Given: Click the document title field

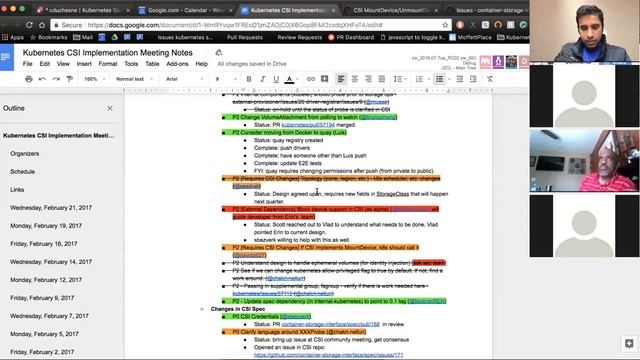Looking at the screenshot, I should 108,53.
